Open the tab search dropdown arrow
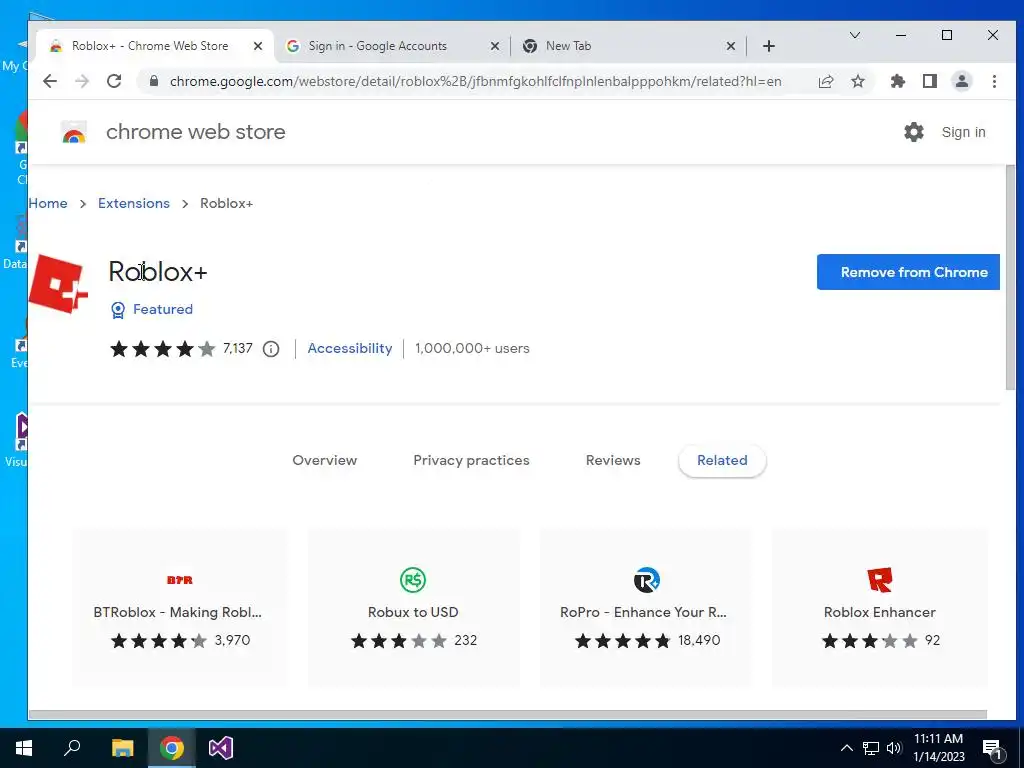Screen dimensions: 1024x768 click(854, 35)
